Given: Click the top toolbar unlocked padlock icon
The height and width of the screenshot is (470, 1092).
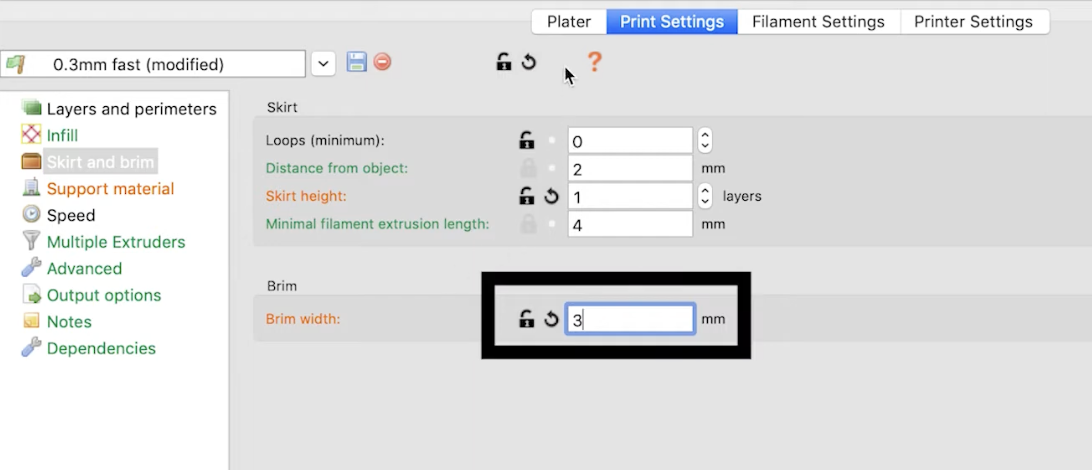Looking at the screenshot, I should [x=504, y=62].
